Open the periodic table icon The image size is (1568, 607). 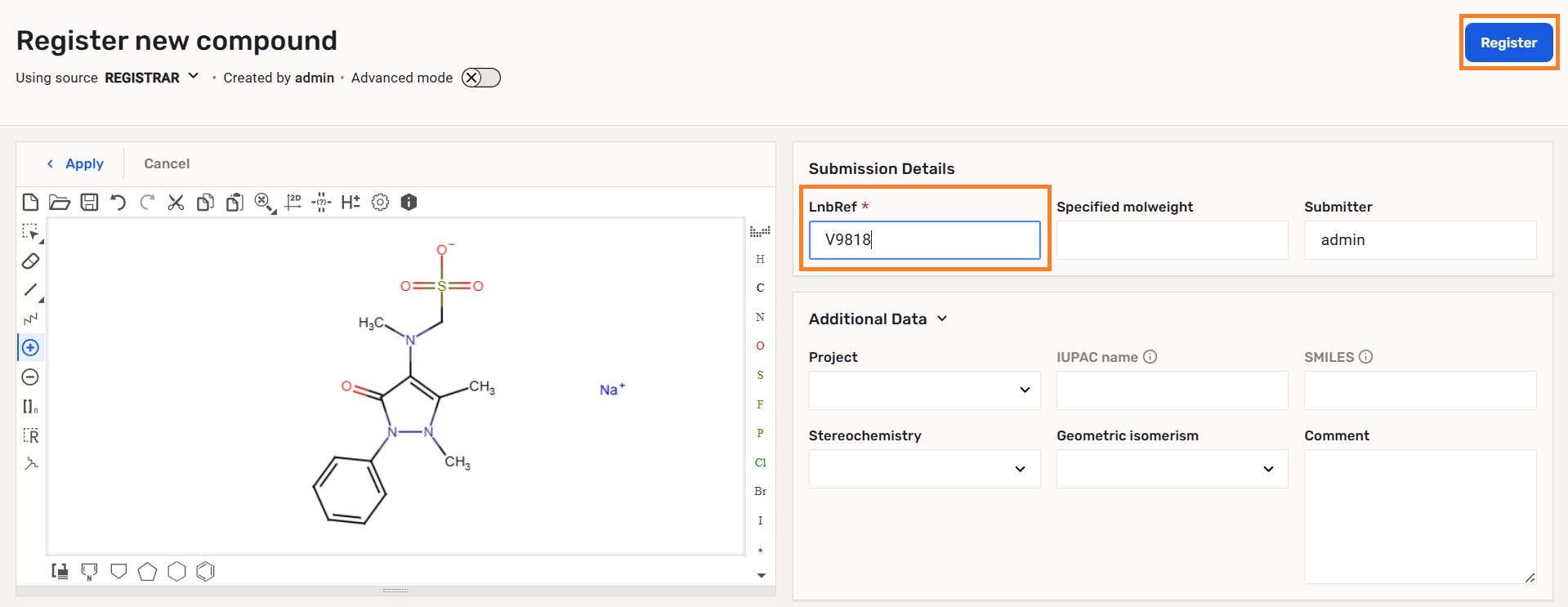(x=760, y=231)
